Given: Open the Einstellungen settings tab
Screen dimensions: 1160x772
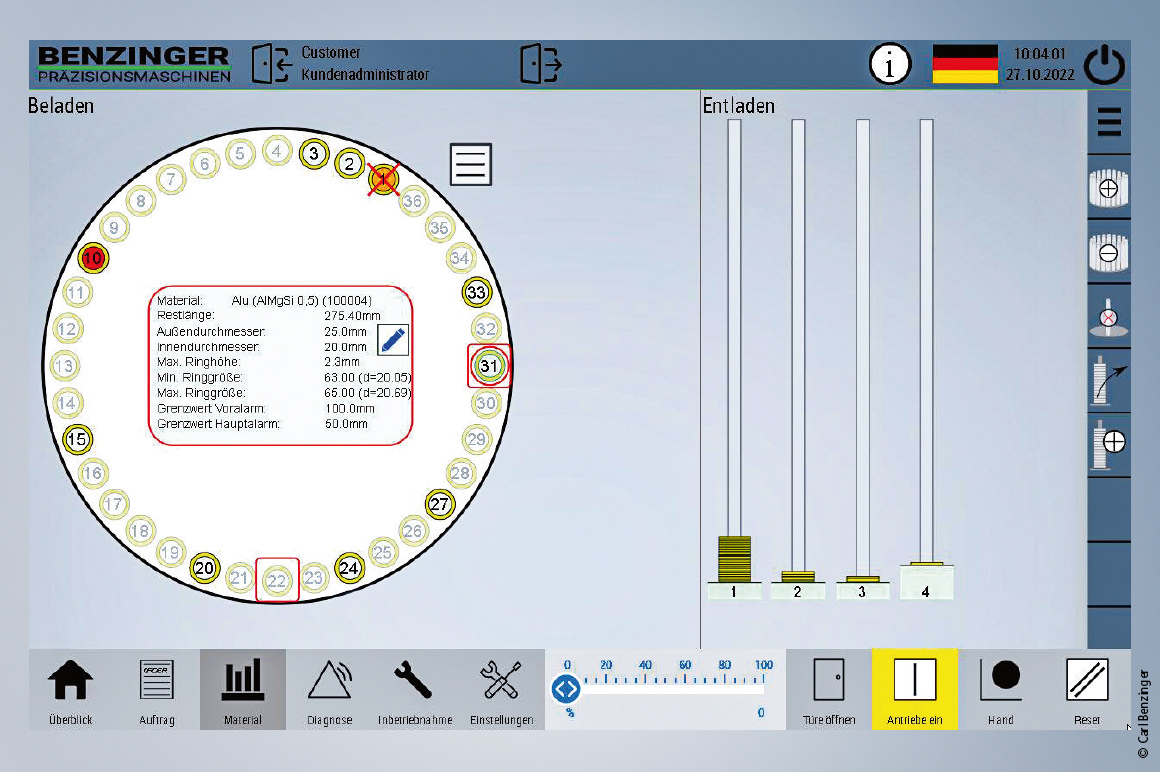Looking at the screenshot, I should pos(501,689).
